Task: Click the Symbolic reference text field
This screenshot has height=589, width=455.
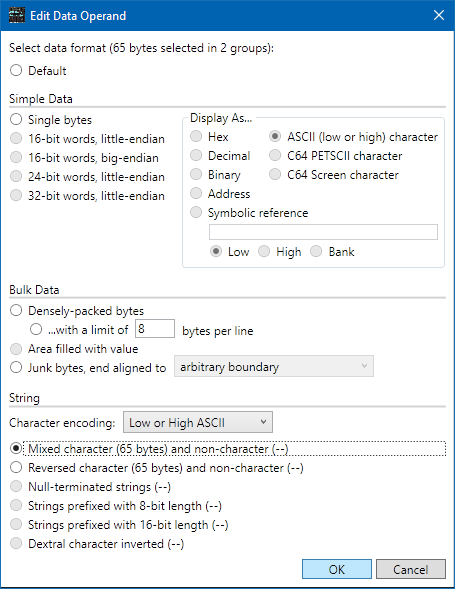Action: [323, 232]
